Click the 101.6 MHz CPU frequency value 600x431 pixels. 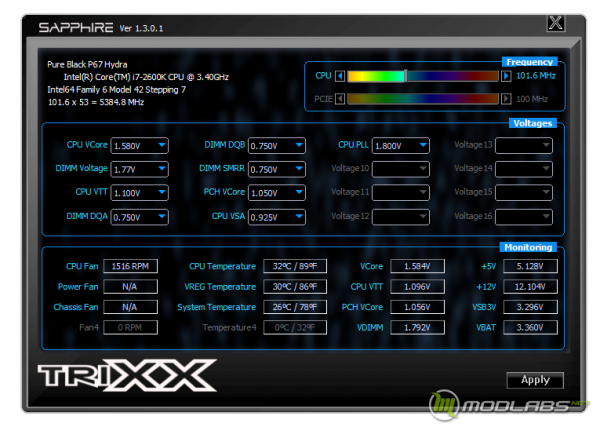point(536,76)
